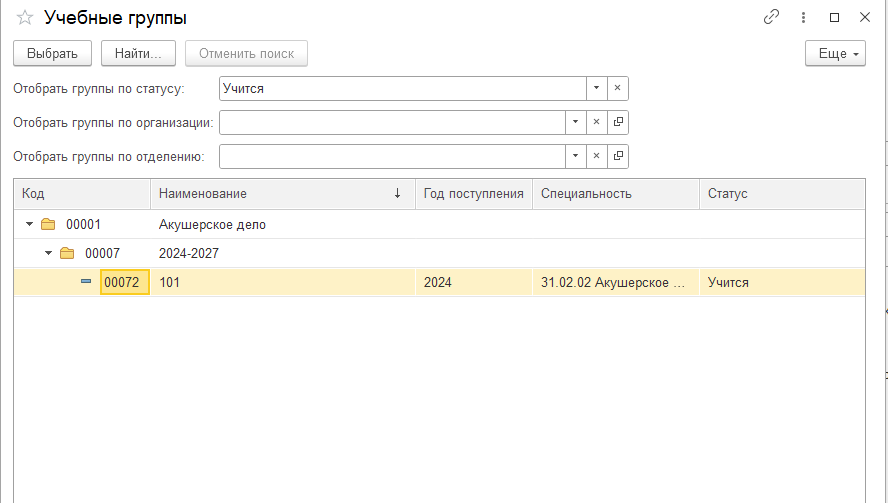
Task: Add window to favorites with star icon
Action: pyautogui.click(x=25, y=18)
